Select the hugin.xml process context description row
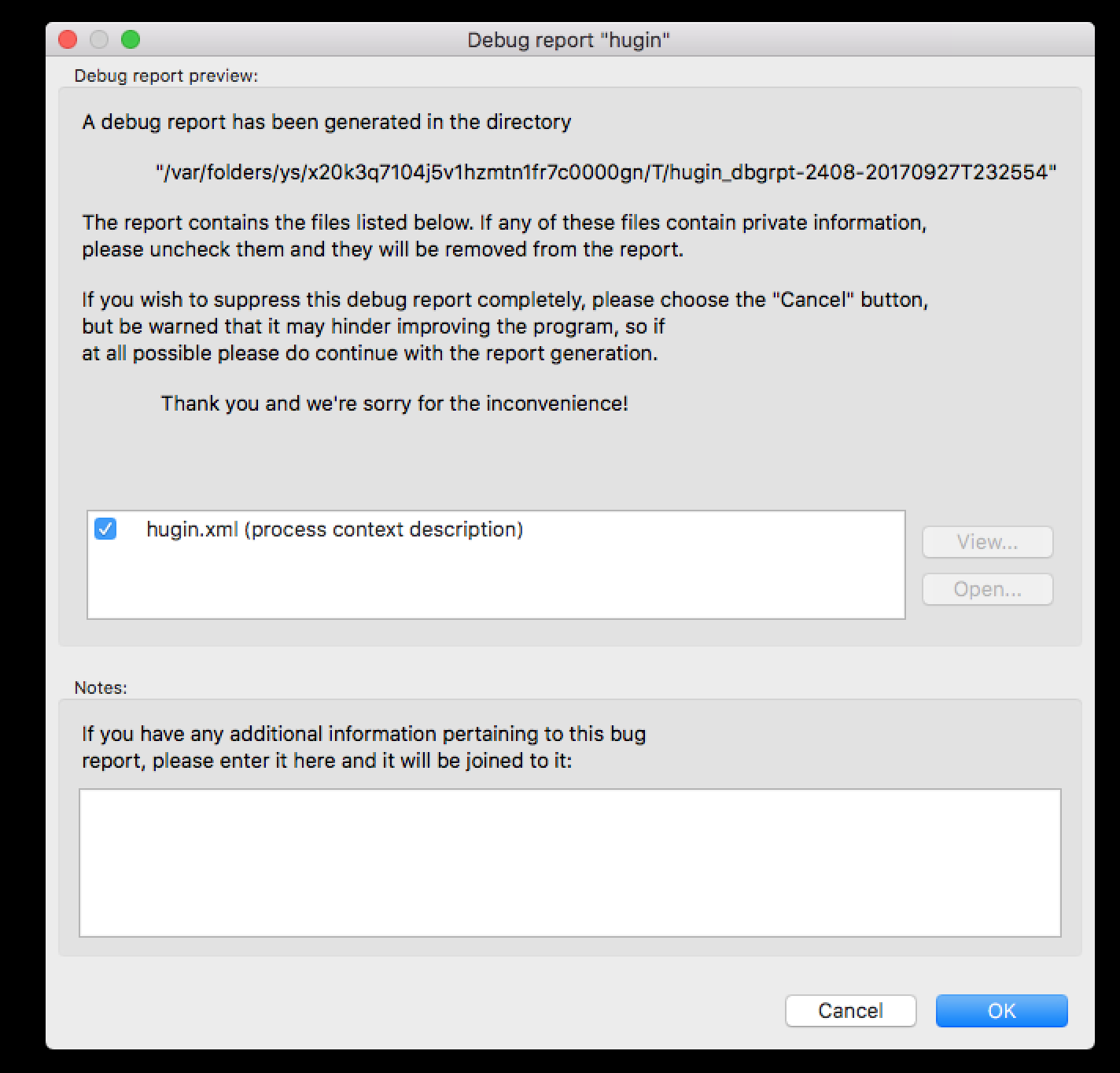The height and width of the screenshot is (1073, 1120). coord(334,529)
